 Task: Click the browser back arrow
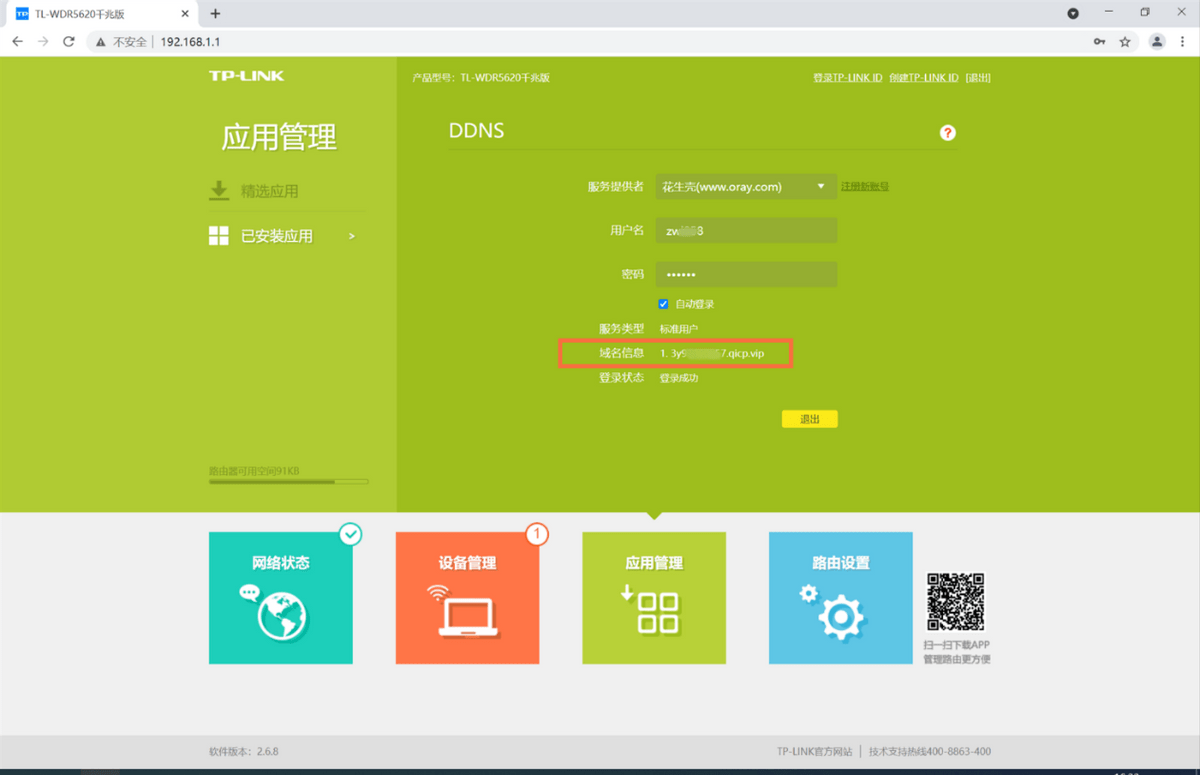pyautogui.click(x=17, y=42)
